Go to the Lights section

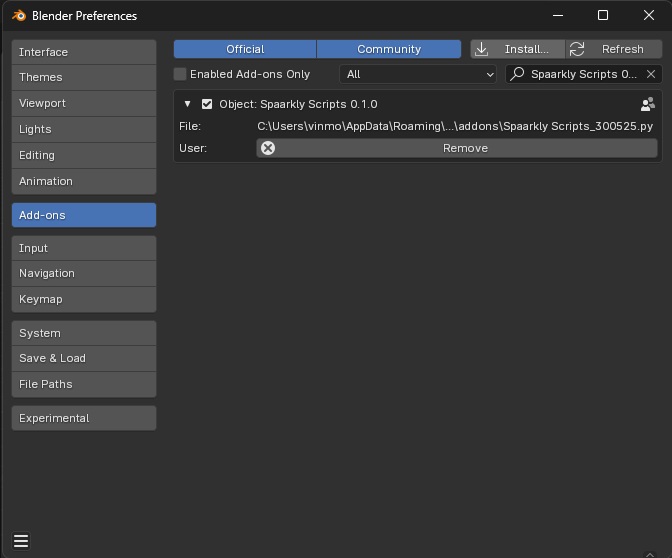(84, 129)
